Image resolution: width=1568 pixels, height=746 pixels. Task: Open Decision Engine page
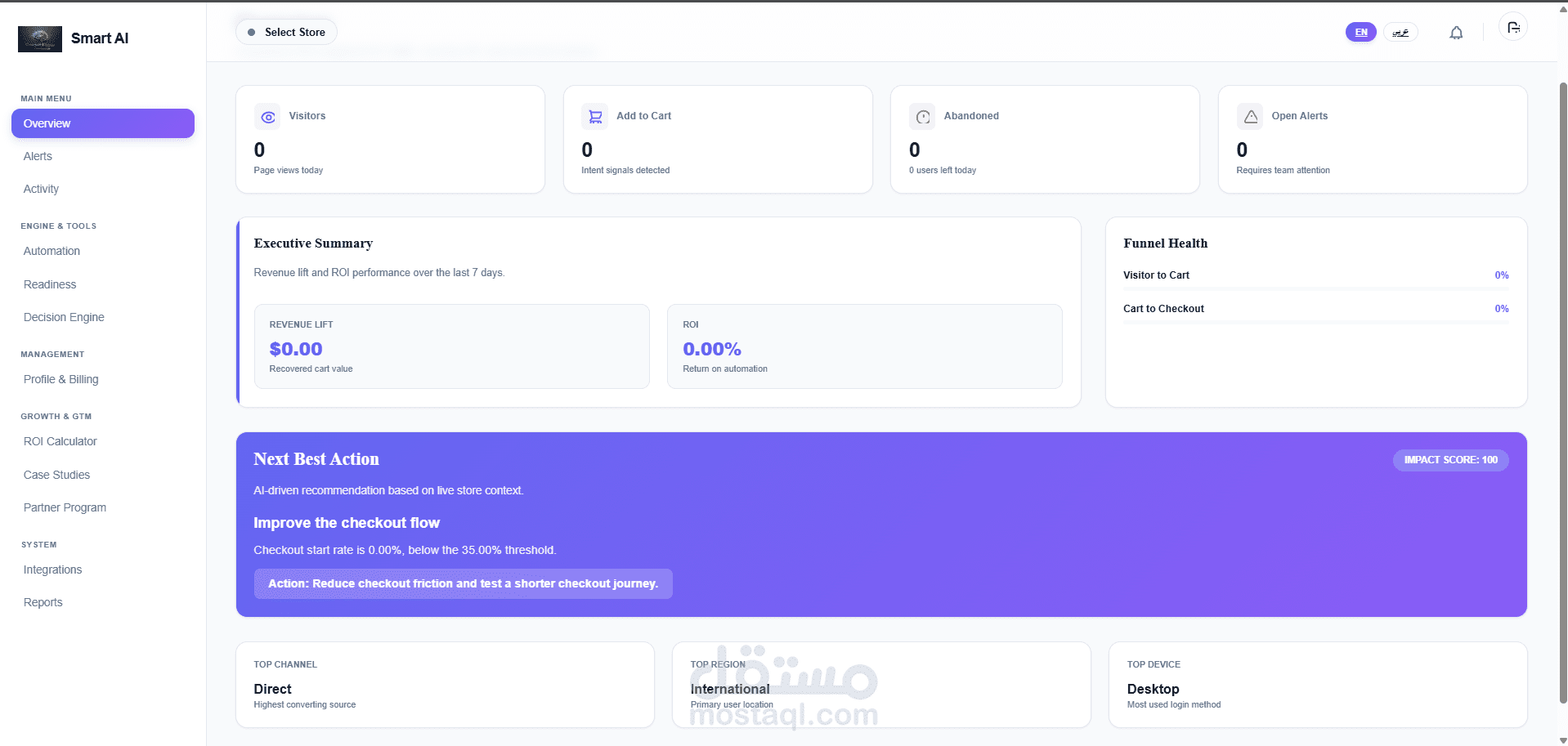(x=64, y=317)
